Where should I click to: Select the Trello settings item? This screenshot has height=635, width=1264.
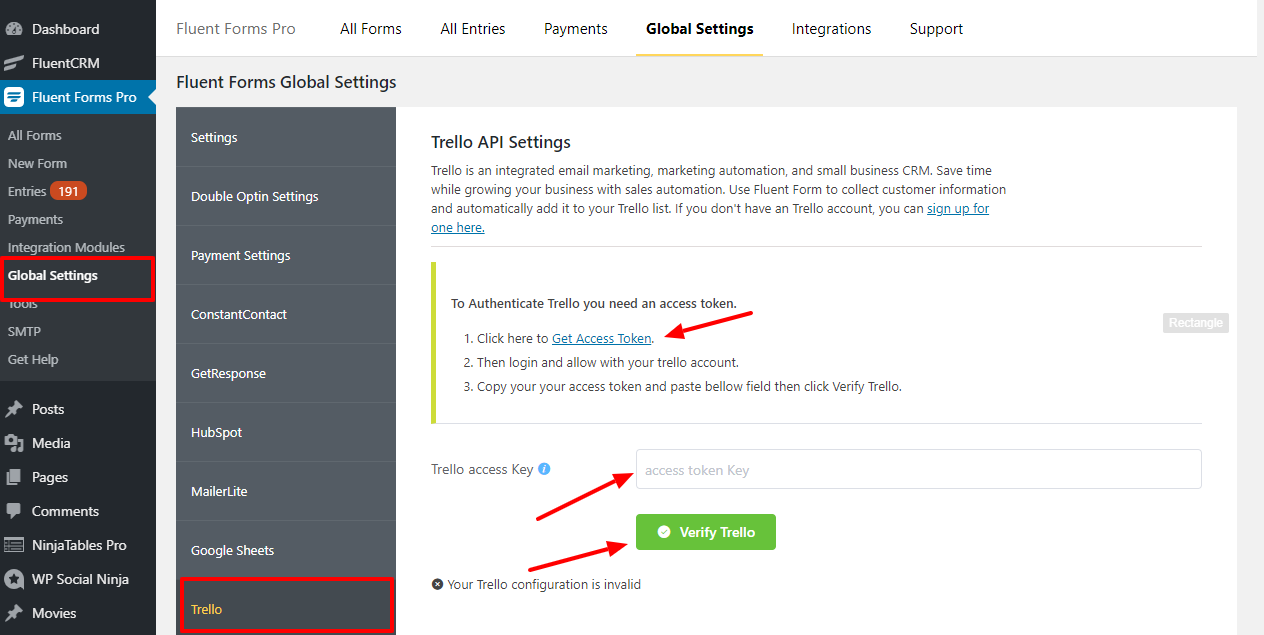coord(286,609)
